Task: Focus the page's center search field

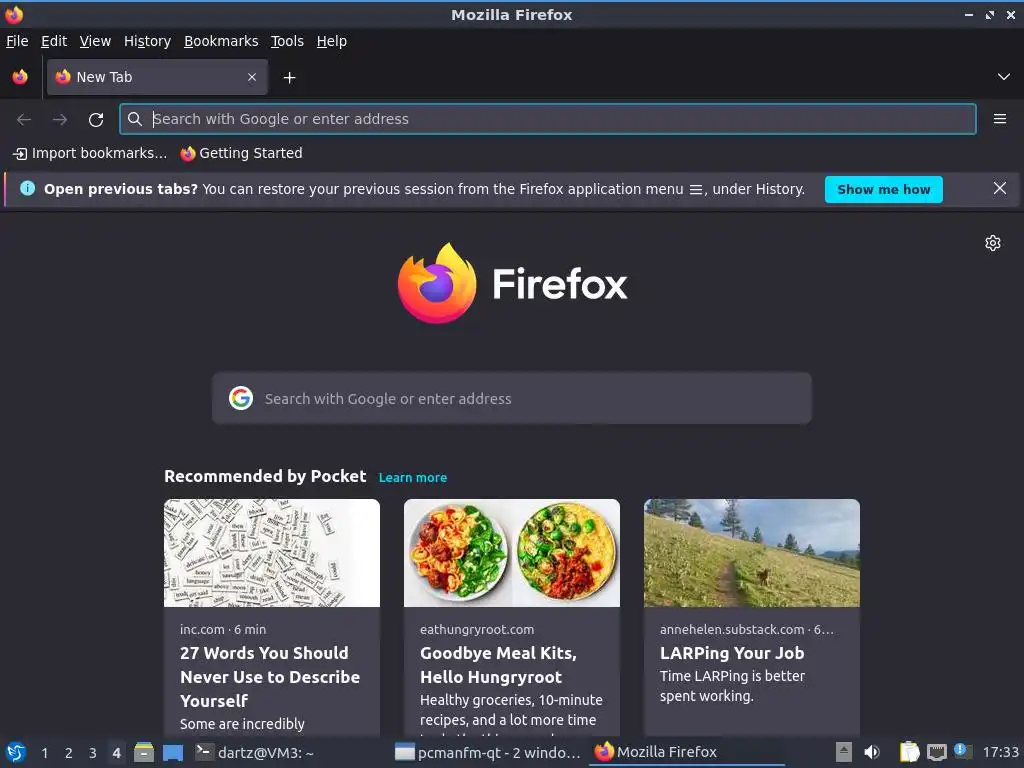Action: tap(511, 398)
